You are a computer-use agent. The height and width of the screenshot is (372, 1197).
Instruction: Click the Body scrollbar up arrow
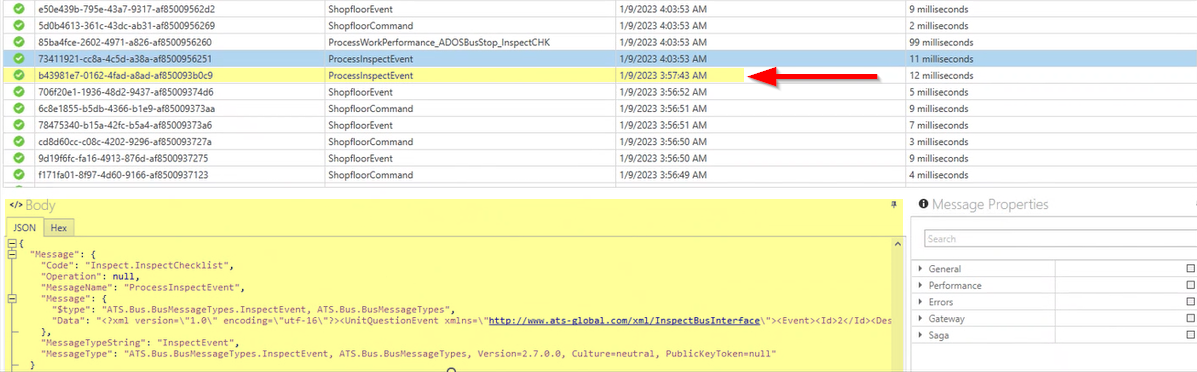[x=898, y=243]
